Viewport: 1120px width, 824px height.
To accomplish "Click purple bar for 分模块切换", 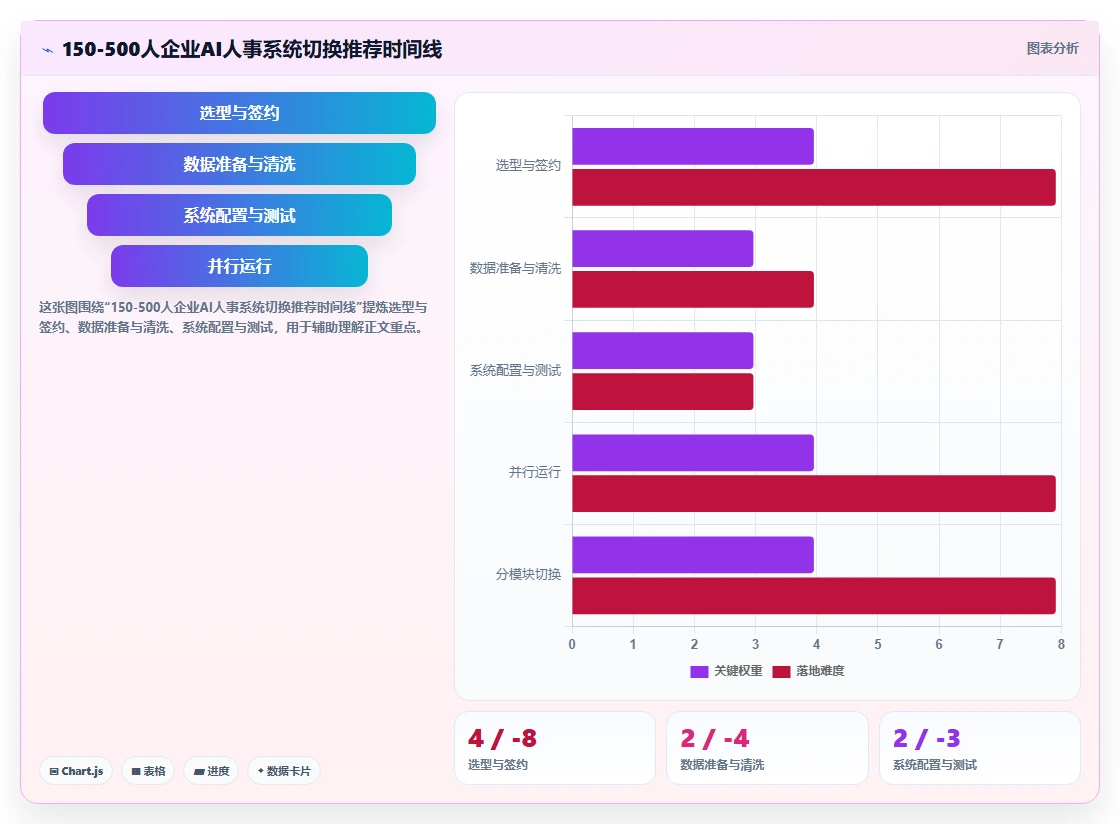I will pyautogui.click(x=693, y=555).
